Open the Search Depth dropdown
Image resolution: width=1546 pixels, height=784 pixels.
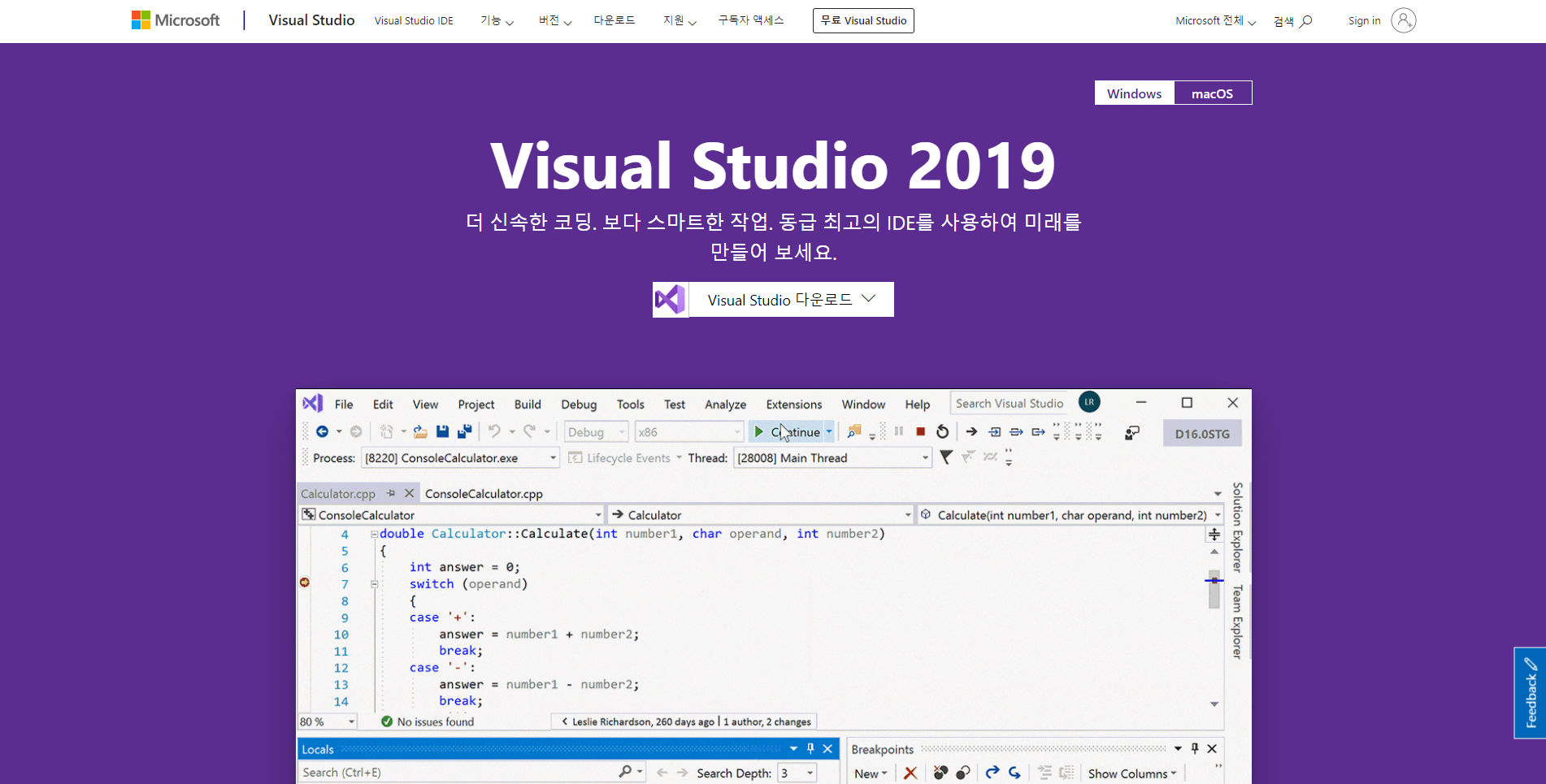[x=797, y=773]
